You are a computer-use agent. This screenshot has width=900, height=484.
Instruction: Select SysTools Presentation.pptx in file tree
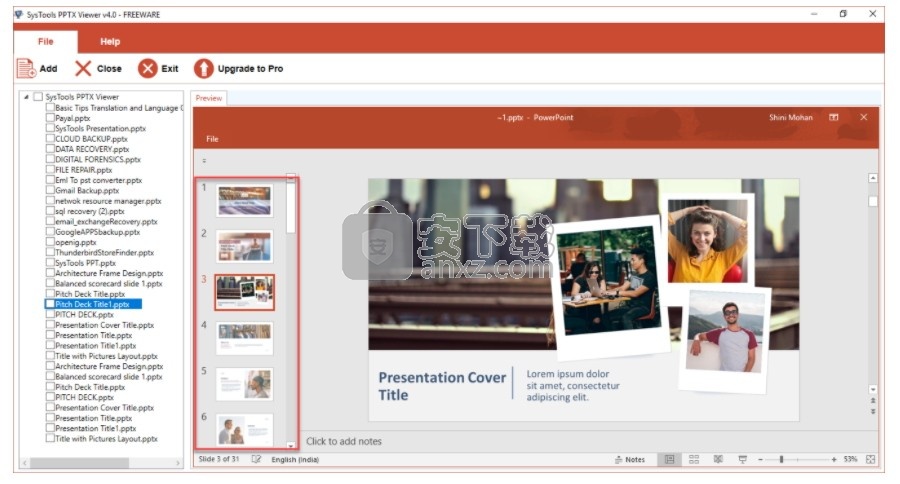100,128
